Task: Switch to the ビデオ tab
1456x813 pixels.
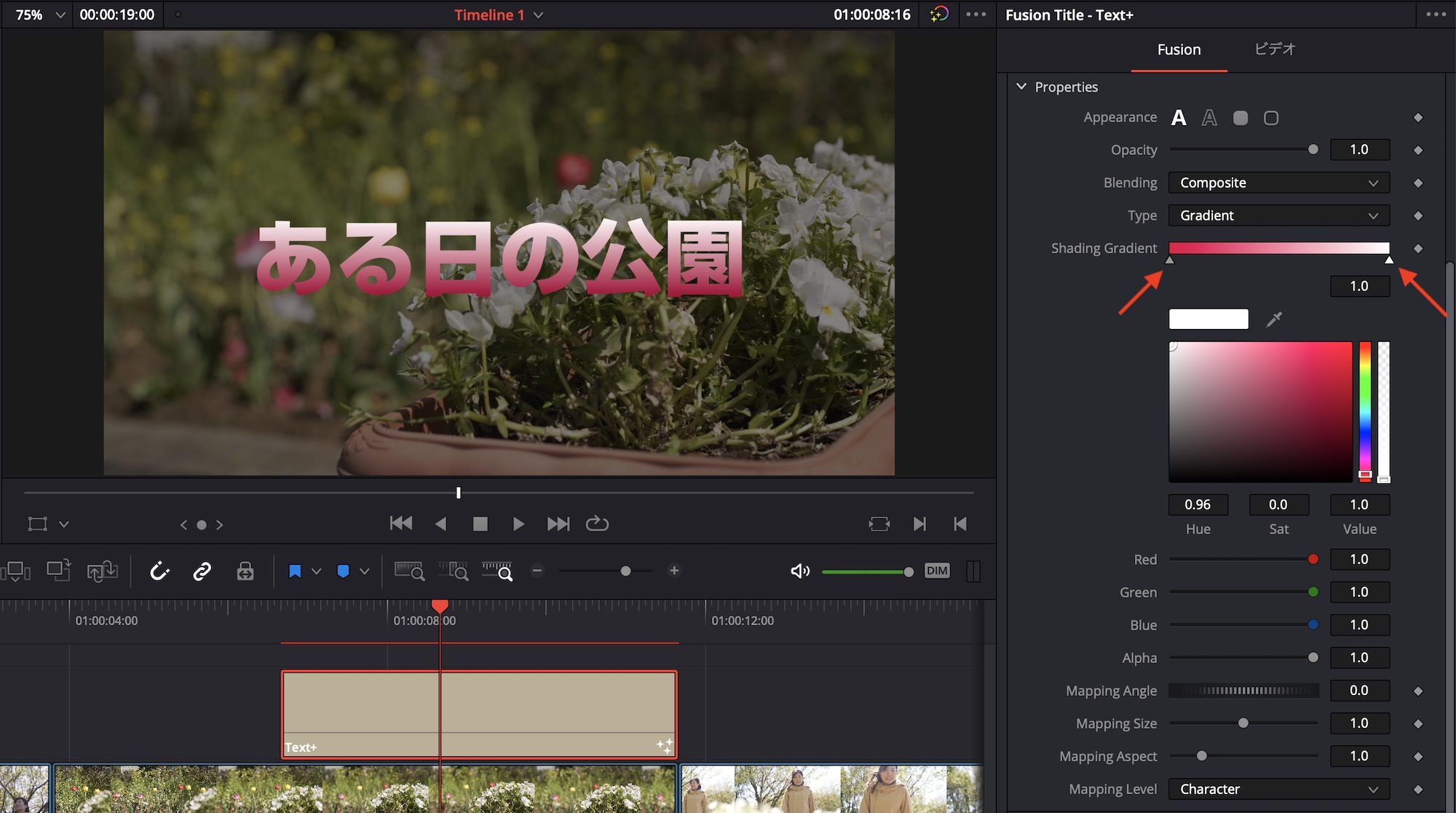Action: [x=1275, y=49]
